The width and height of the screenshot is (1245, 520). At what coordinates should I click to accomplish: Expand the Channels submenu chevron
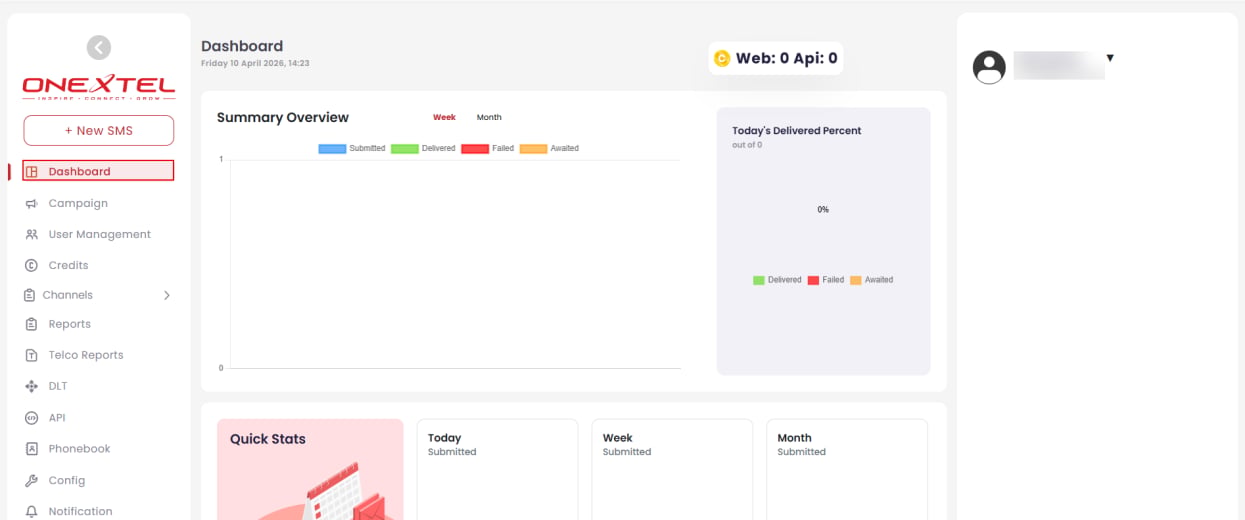(x=167, y=295)
